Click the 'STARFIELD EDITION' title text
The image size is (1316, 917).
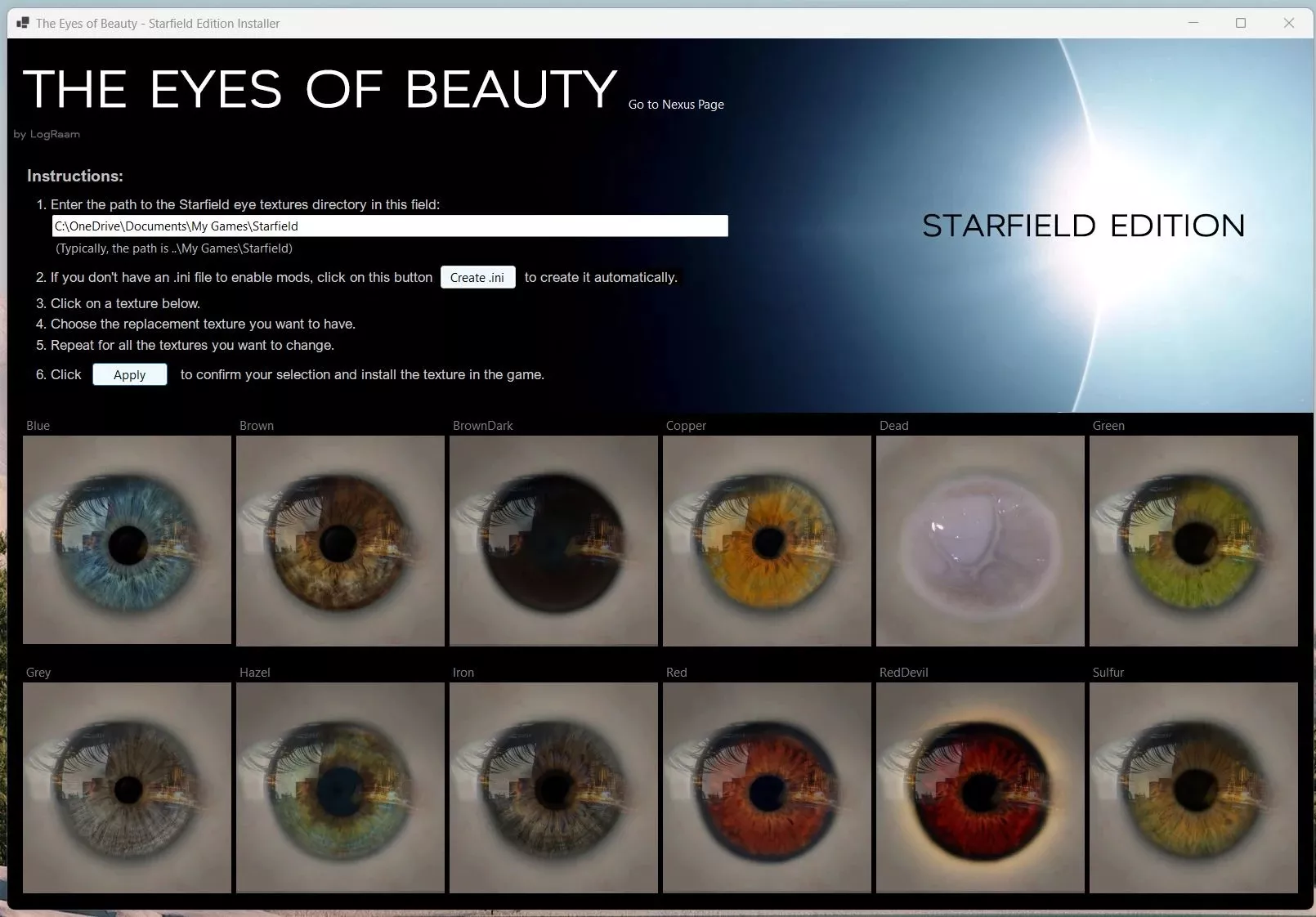[x=1084, y=226]
